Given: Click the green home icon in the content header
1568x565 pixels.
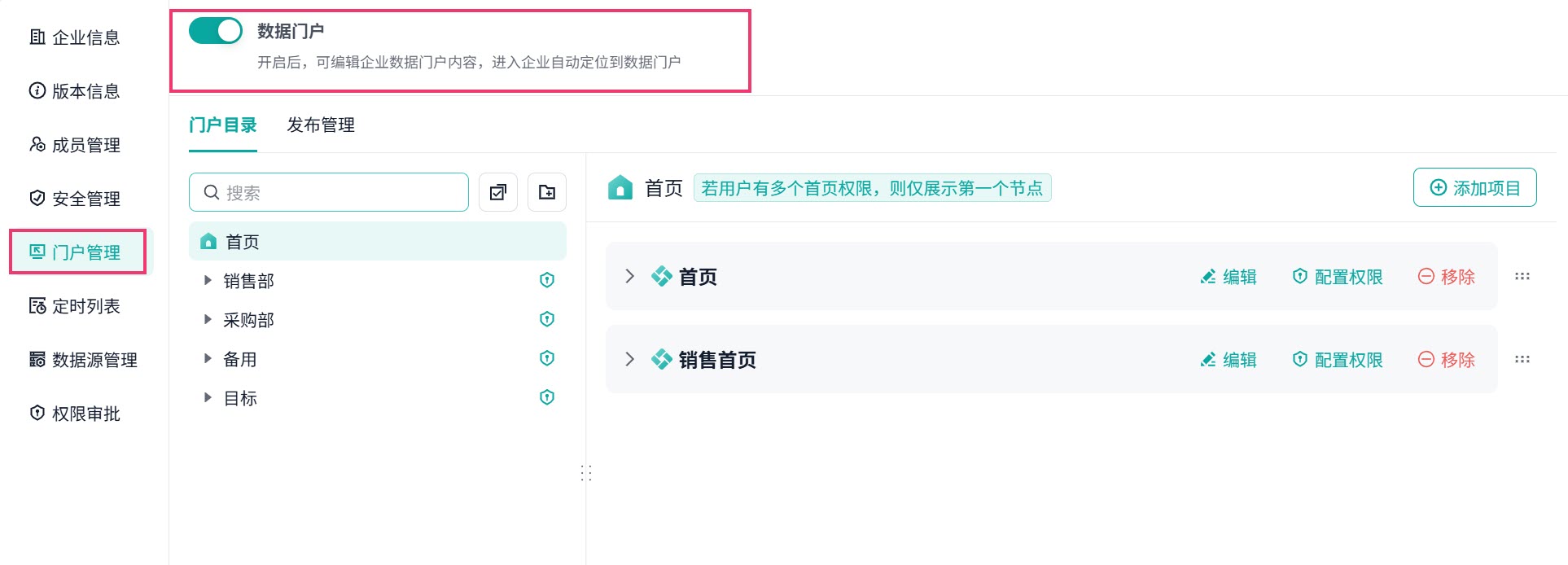Looking at the screenshot, I should [620, 188].
